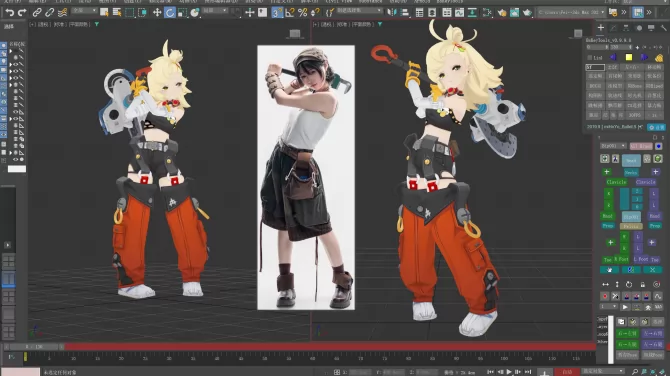Open Select by Name list icon
Screen dimensions: 670x376
pyautogui.click(x=116, y=13)
